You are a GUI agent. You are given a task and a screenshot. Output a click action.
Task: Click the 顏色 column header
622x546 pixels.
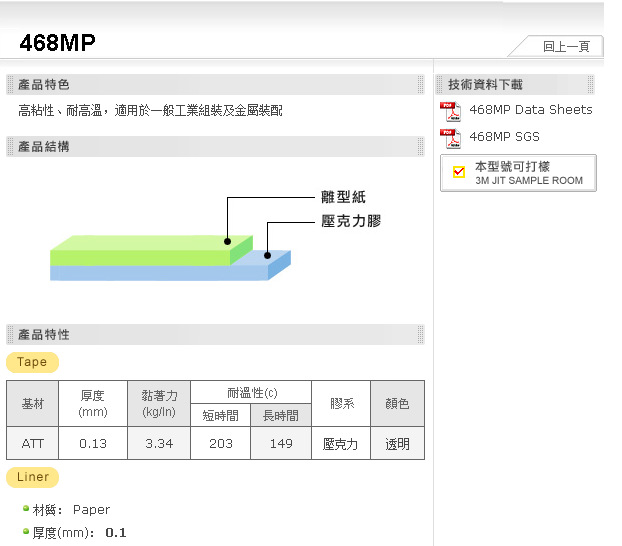pyautogui.click(x=397, y=404)
